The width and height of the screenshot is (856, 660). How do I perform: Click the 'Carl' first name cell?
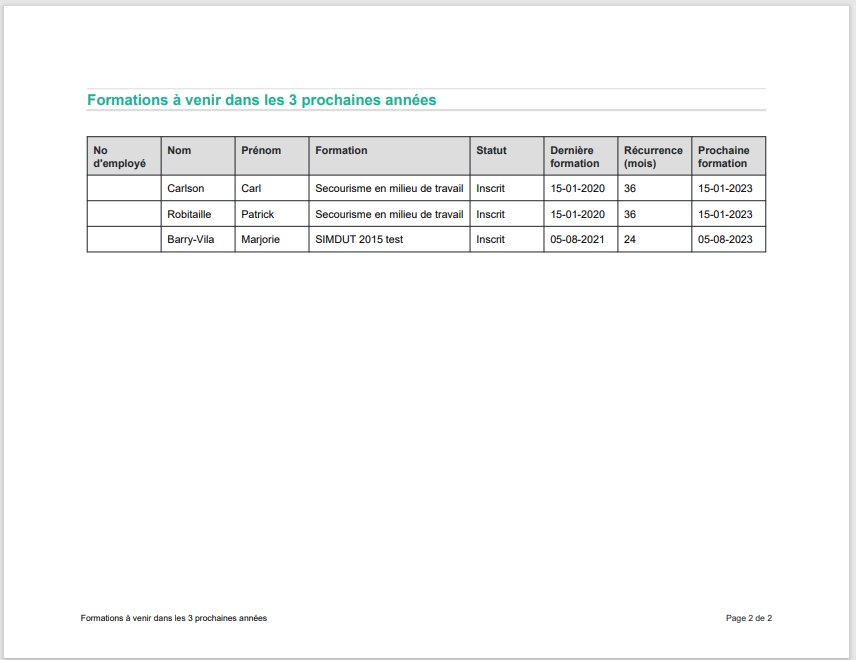point(272,188)
